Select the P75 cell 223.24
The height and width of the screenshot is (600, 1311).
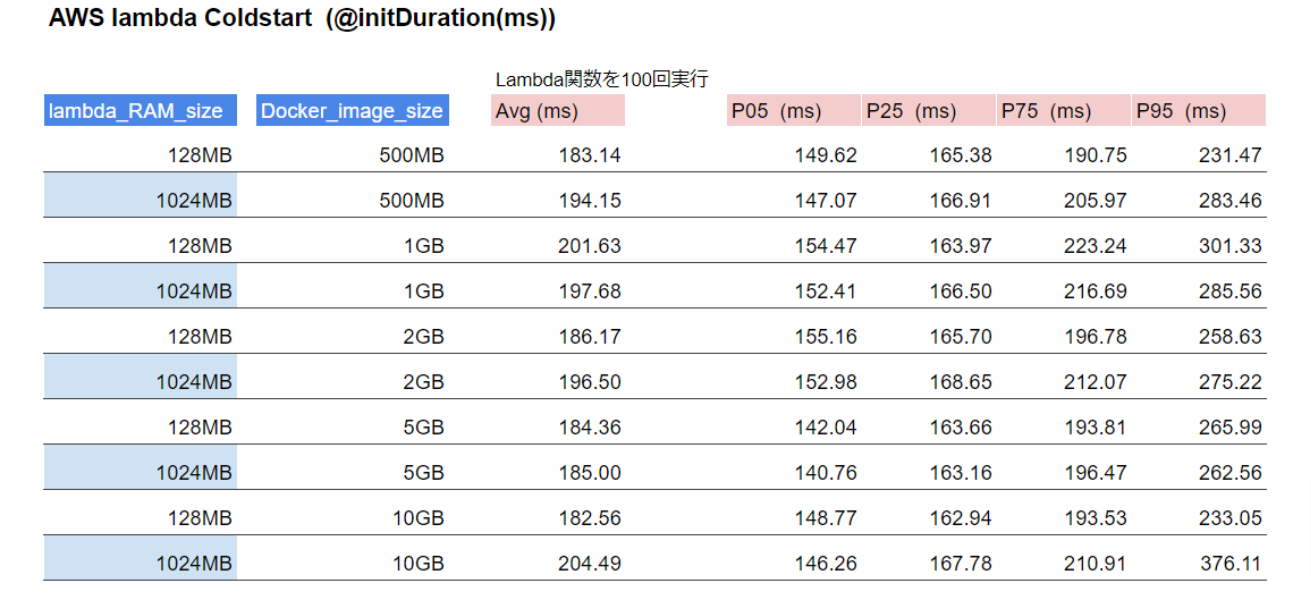(x=1095, y=246)
